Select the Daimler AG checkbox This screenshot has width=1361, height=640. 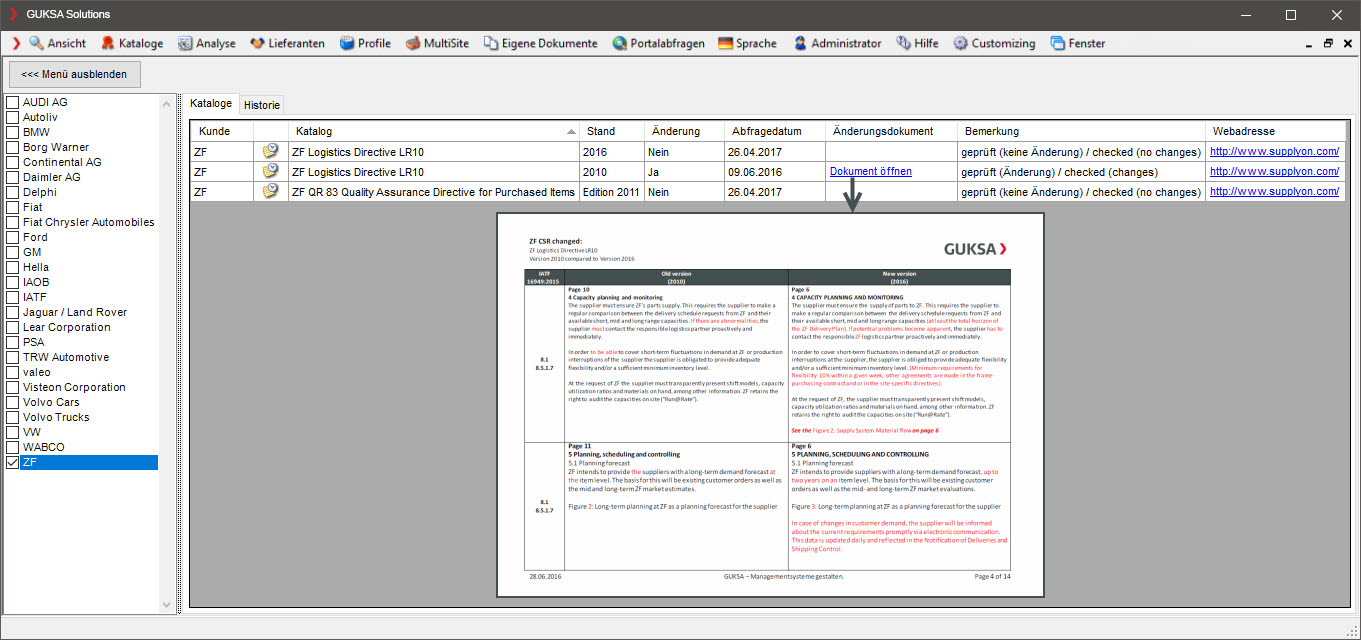click(x=13, y=177)
